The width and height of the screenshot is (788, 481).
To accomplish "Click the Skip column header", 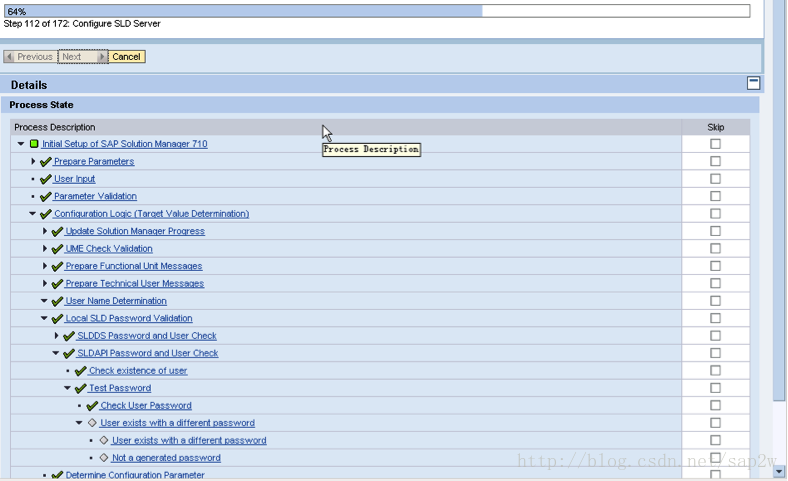I will tap(716, 127).
